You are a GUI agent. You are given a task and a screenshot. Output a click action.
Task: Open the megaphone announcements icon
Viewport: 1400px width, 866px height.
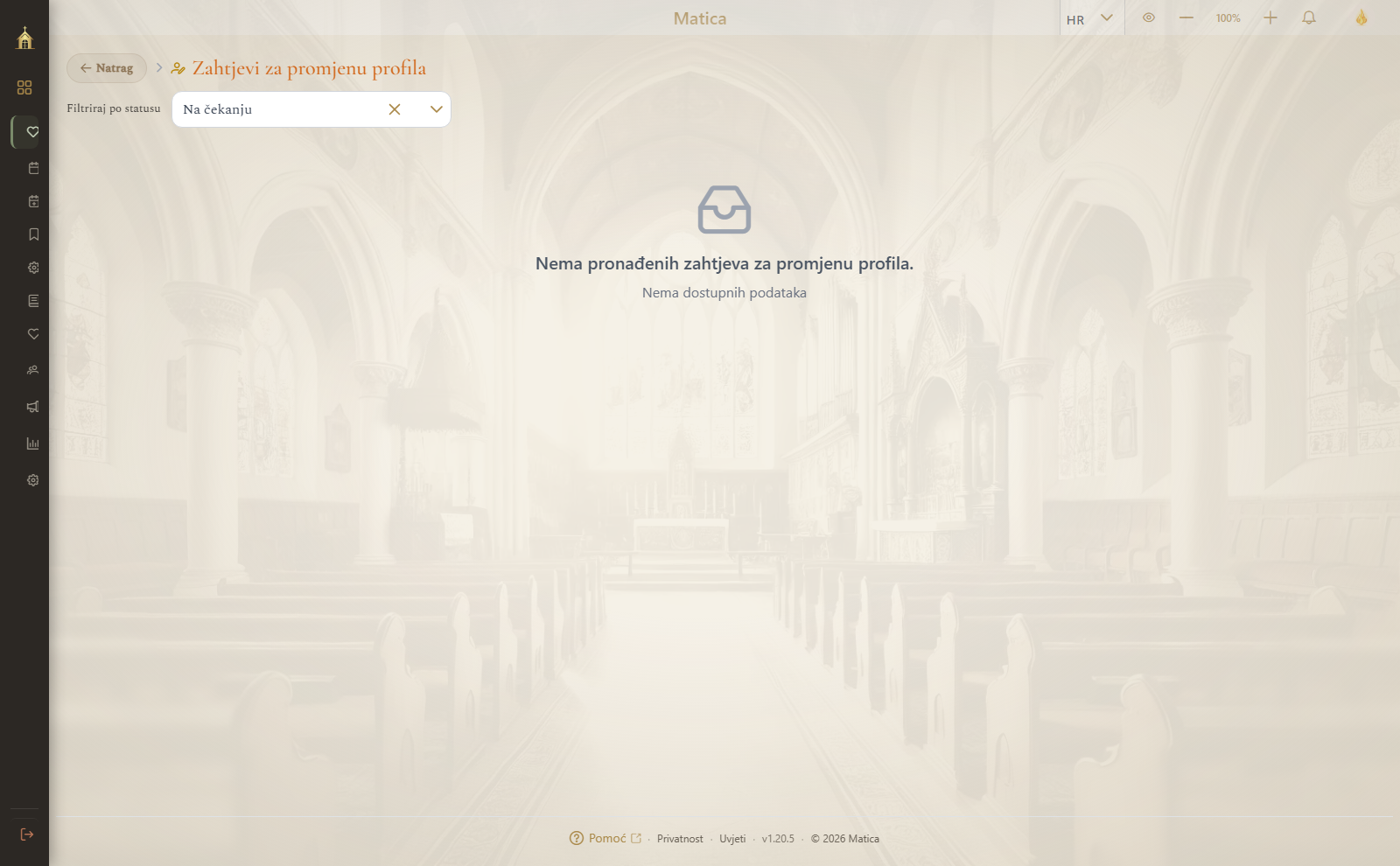pyautogui.click(x=33, y=407)
